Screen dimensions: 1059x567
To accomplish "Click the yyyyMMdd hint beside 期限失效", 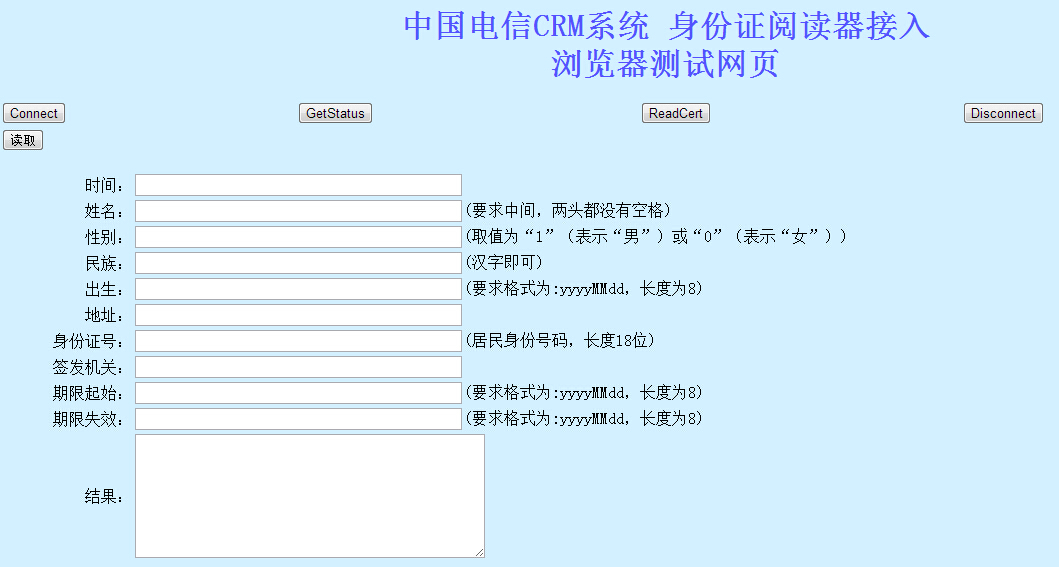I will click(584, 419).
